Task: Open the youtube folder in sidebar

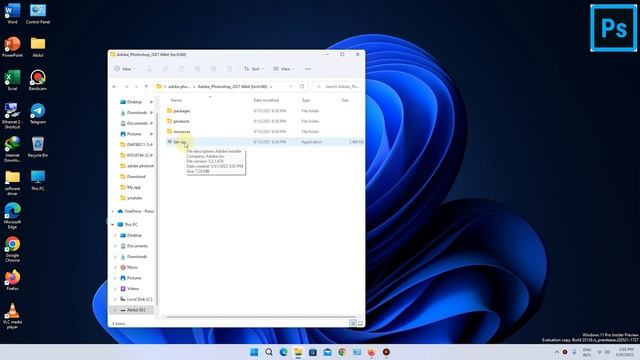Action: click(x=134, y=198)
